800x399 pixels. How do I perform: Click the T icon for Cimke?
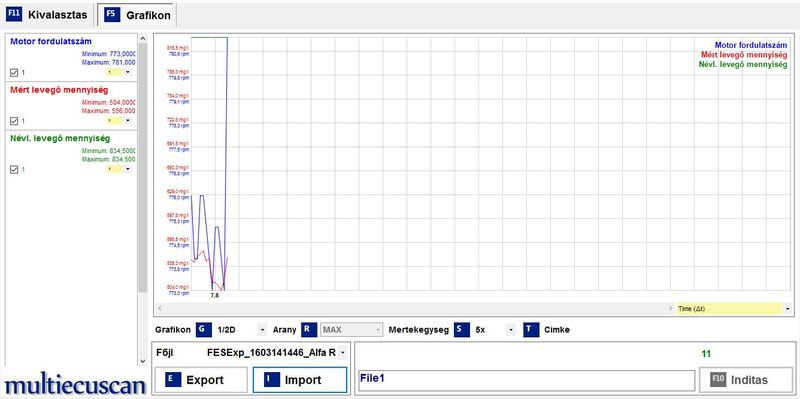pos(531,330)
